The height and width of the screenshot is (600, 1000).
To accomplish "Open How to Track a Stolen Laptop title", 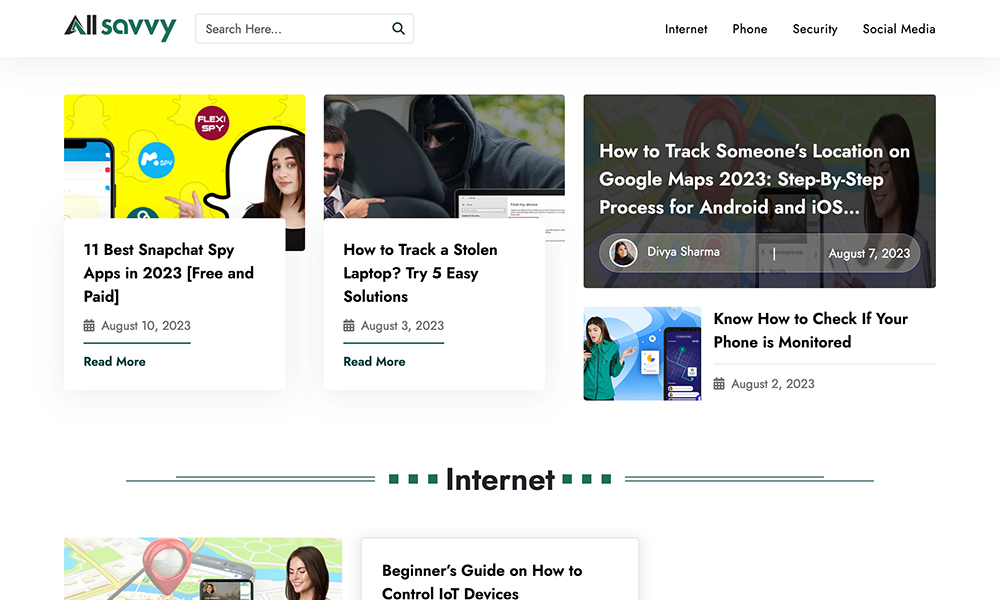I will (420, 273).
